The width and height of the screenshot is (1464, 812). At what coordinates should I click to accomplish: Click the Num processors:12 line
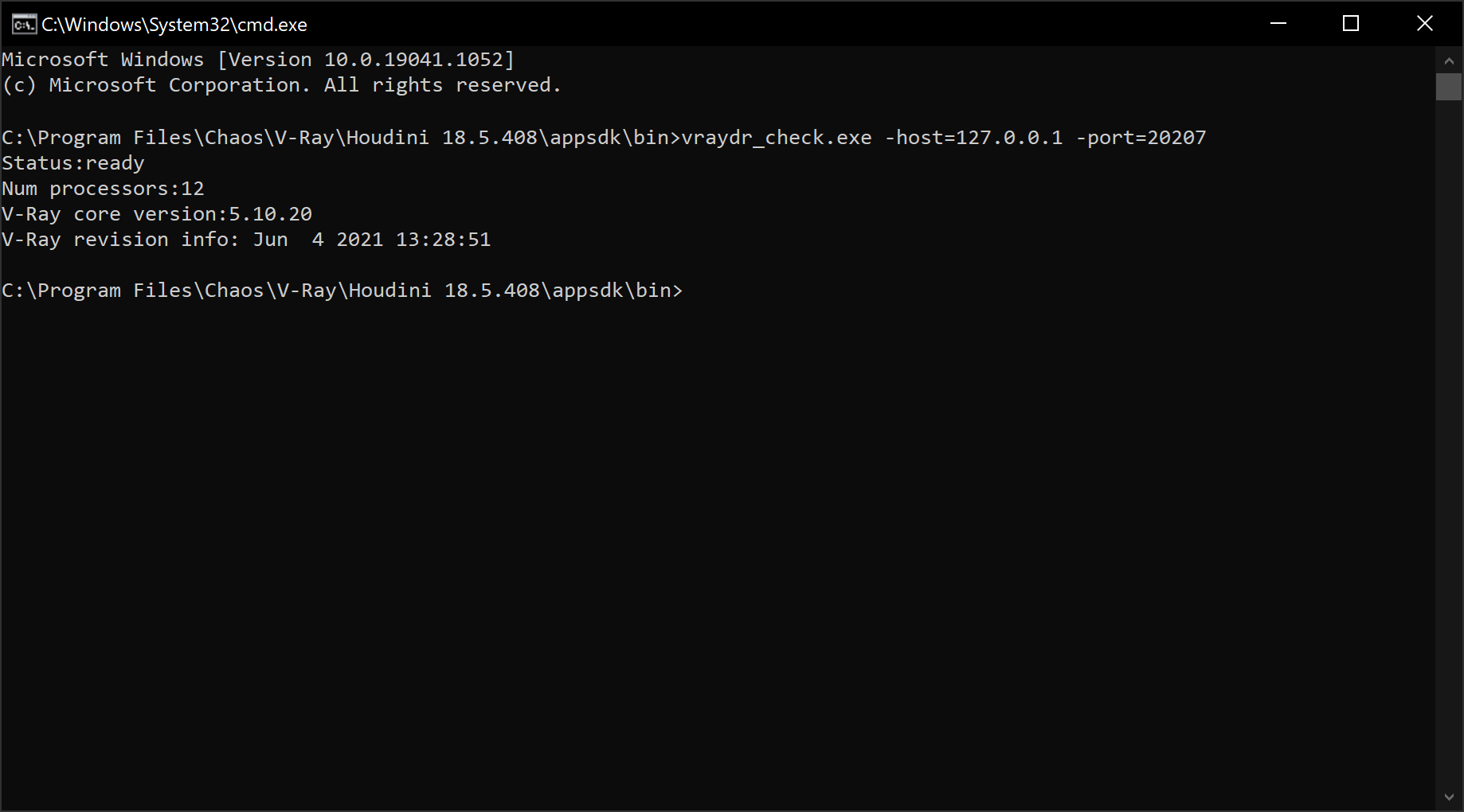click(103, 189)
